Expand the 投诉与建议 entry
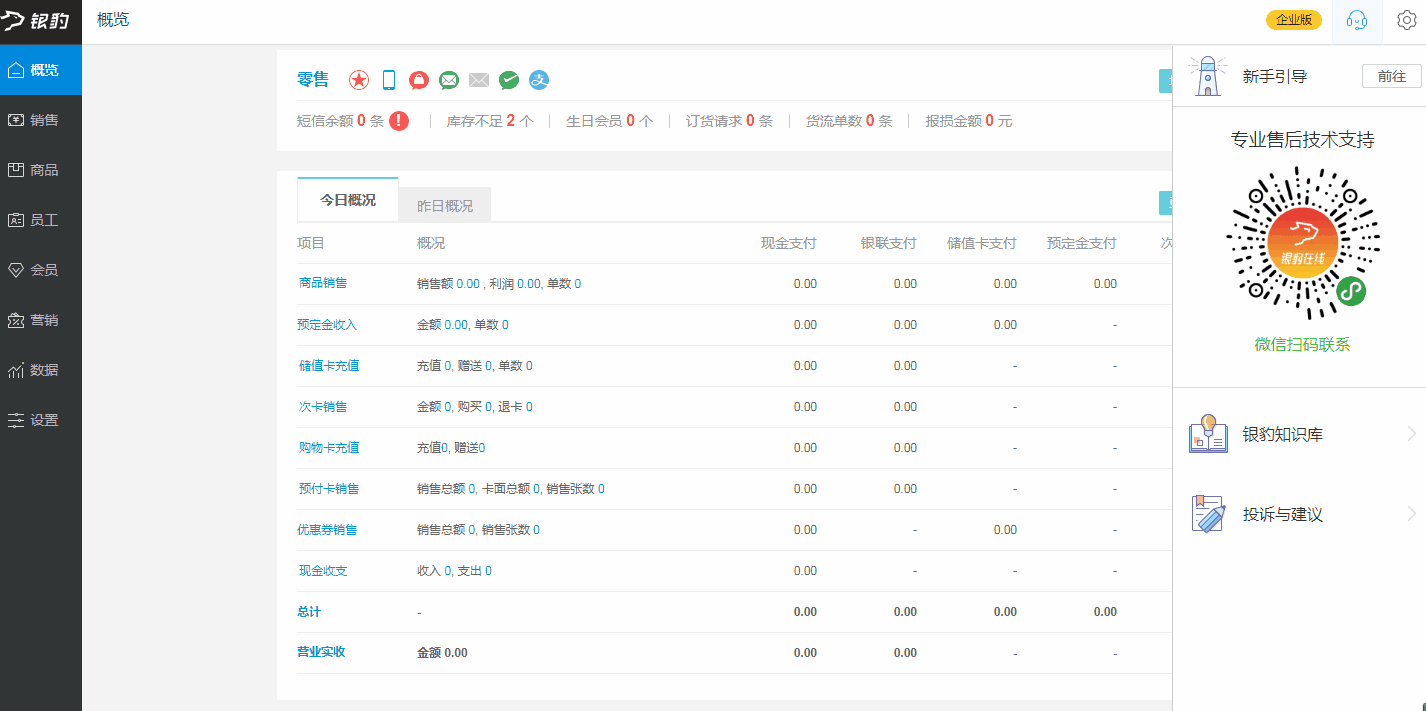This screenshot has width=1426, height=711. tap(1300, 514)
